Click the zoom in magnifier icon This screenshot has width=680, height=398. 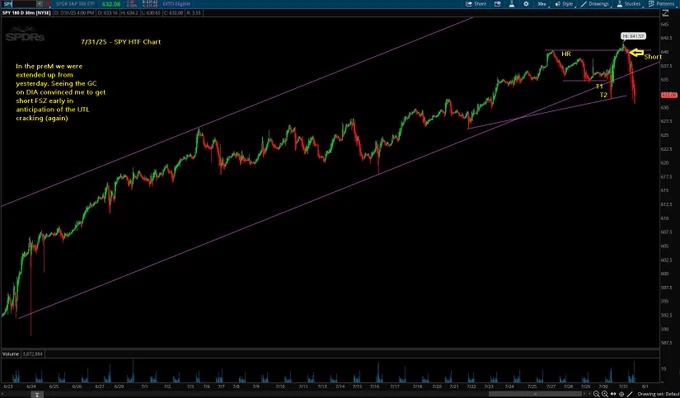click(x=605, y=394)
